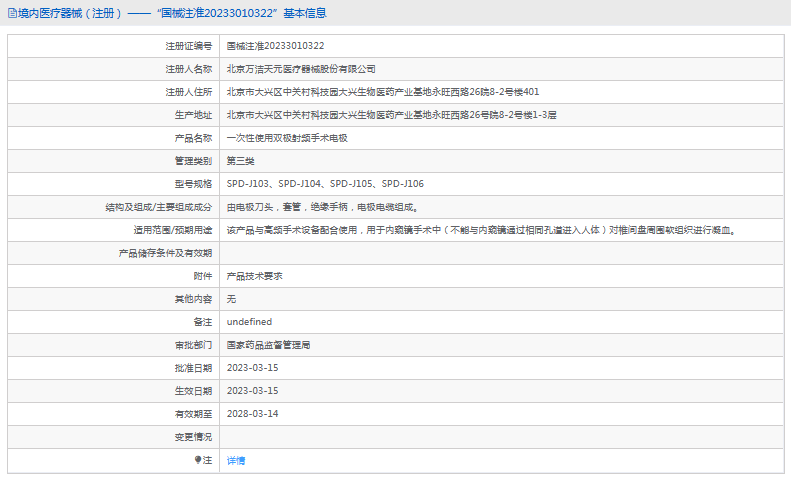Click the 变更情况 row label
The width and height of the screenshot is (791, 481).
[194, 437]
